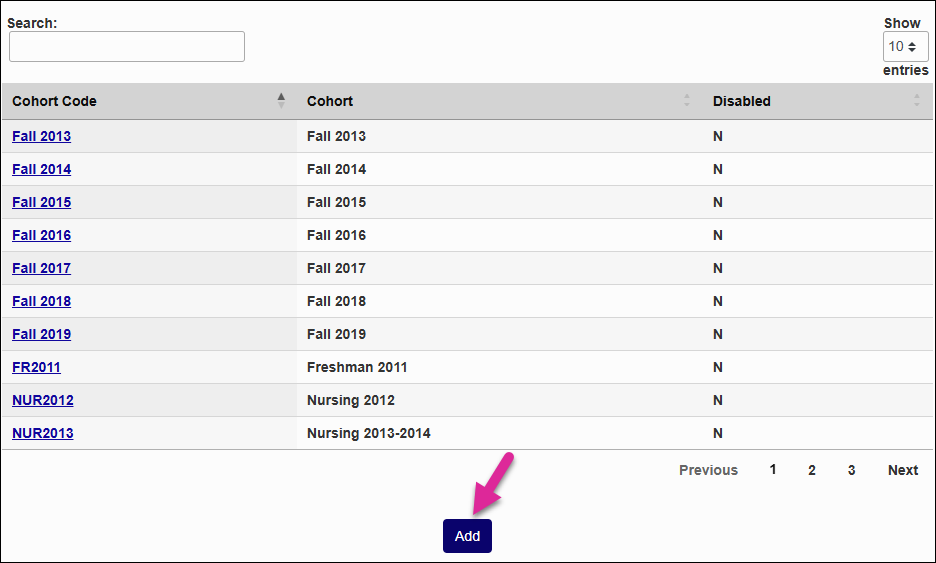Open the NUR2013 cohort link

[43, 433]
